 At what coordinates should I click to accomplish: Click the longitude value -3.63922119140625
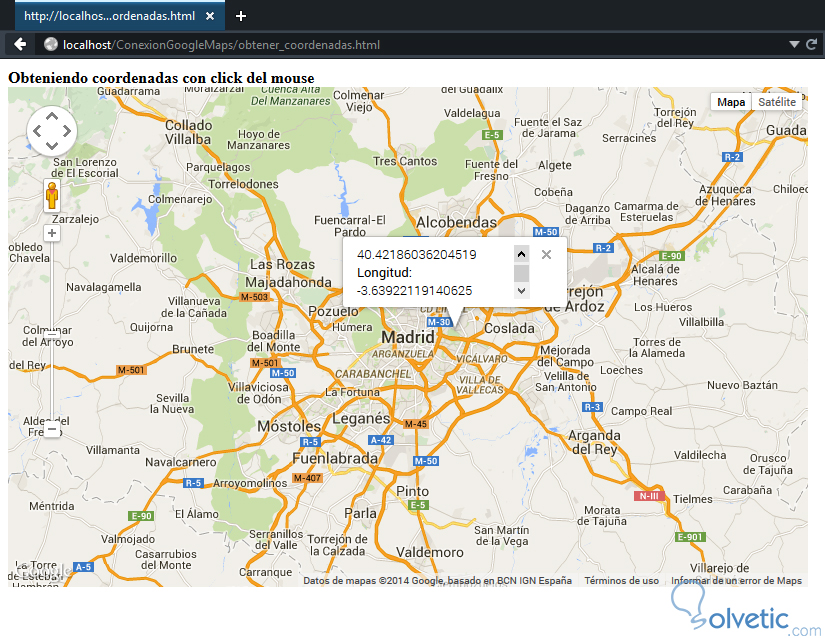(x=414, y=290)
